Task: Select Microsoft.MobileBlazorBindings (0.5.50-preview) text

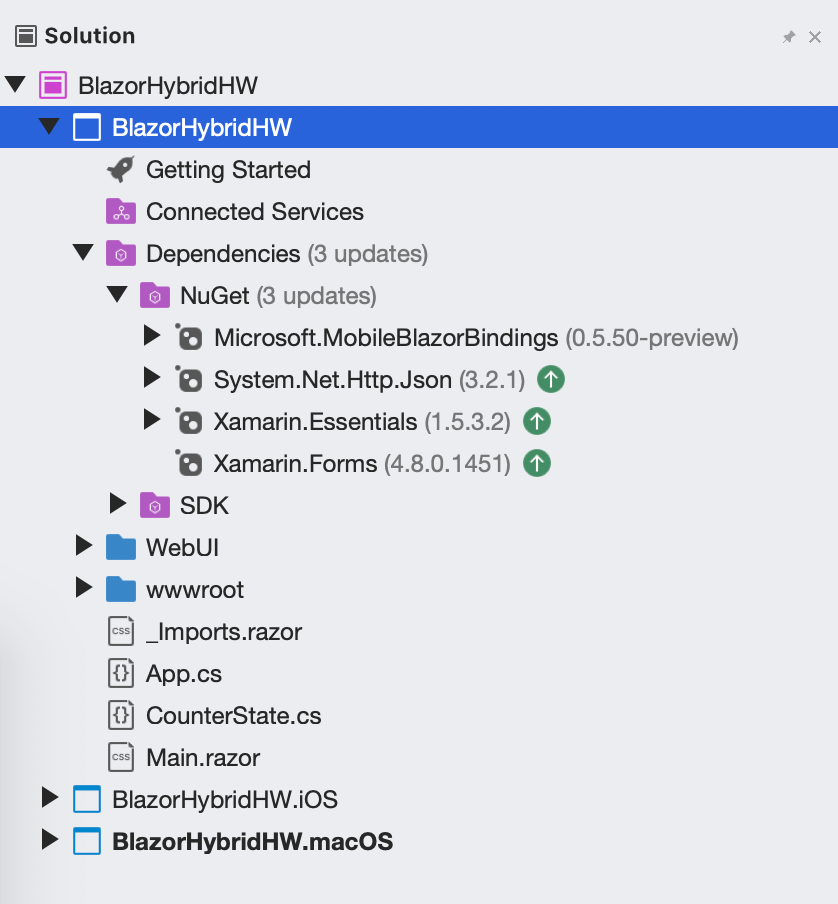Action: pyautogui.click(x=477, y=338)
